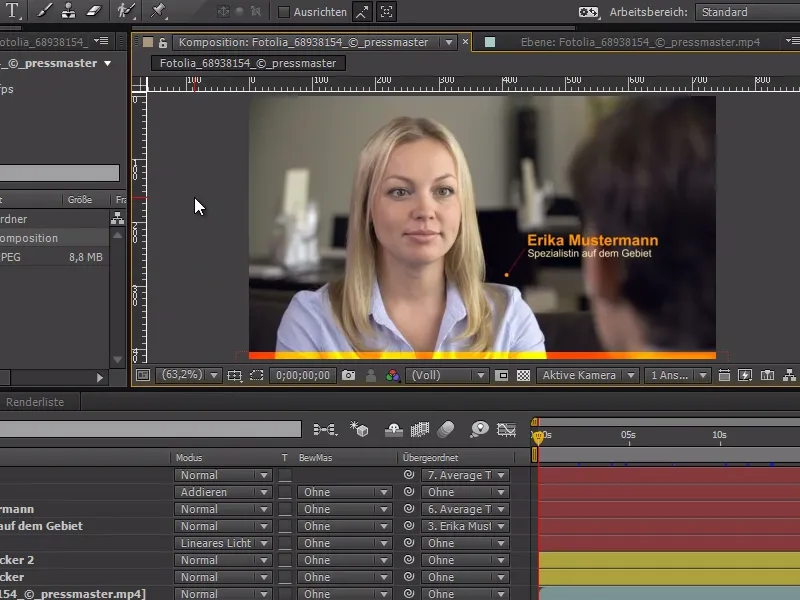Open the show channel RGB icon
The width and height of the screenshot is (800, 600).
click(392, 376)
